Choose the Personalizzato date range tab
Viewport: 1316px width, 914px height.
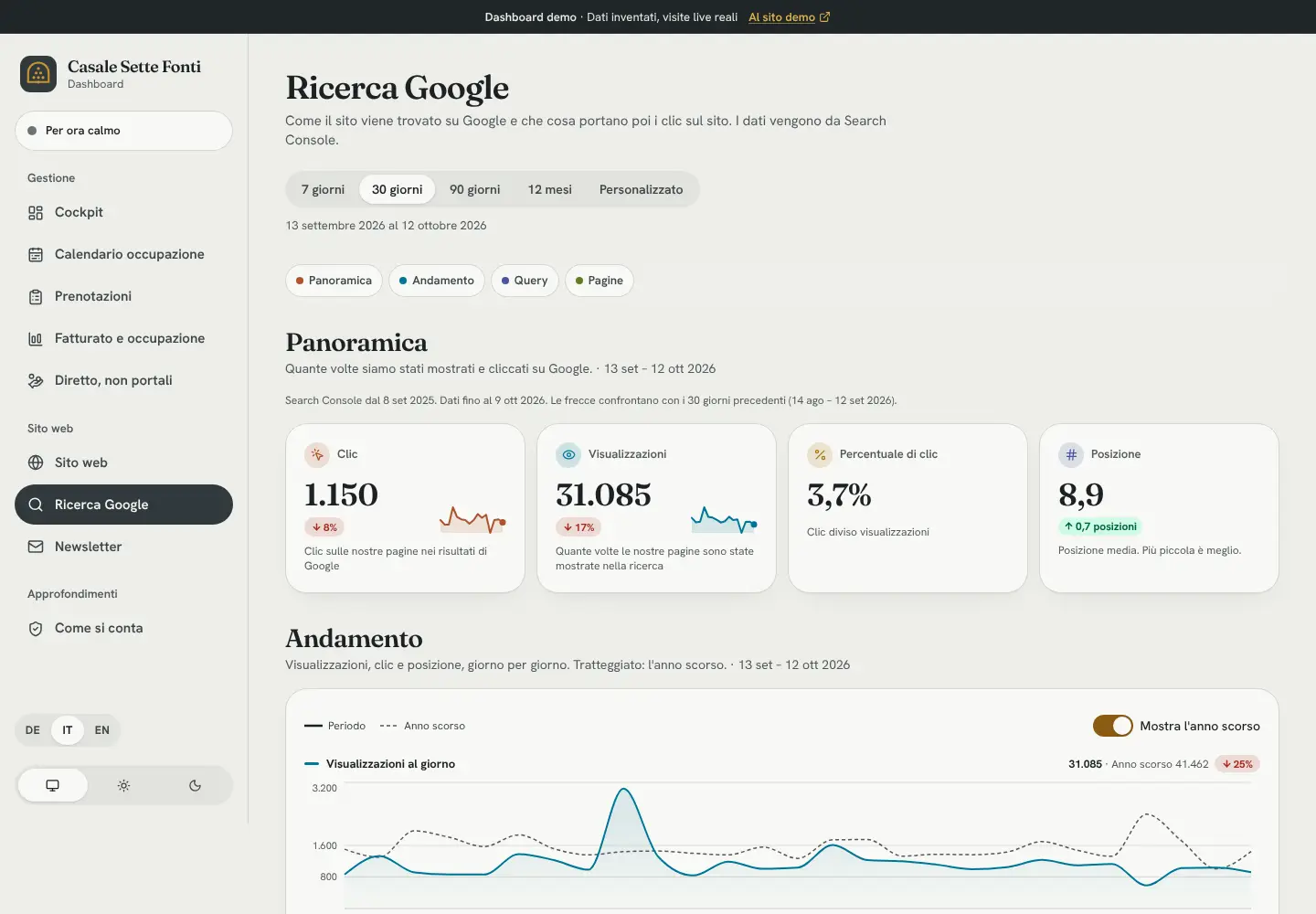coord(642,189)
